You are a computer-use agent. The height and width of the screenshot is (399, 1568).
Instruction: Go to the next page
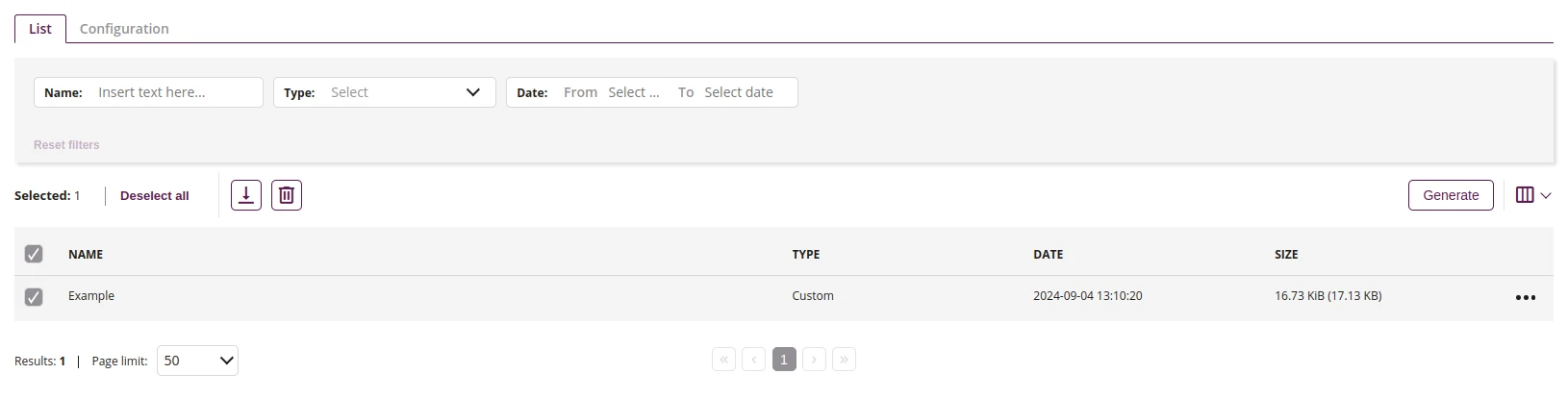[814, 360]
